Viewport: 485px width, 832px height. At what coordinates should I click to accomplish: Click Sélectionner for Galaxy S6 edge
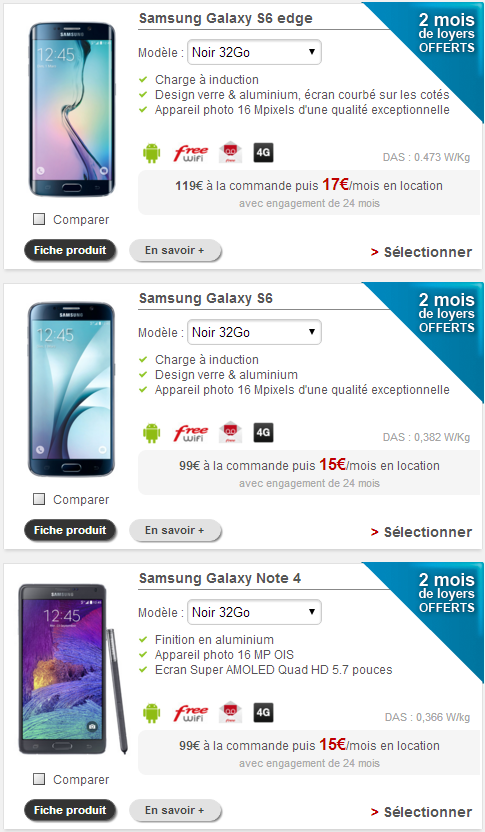[421, 252]
